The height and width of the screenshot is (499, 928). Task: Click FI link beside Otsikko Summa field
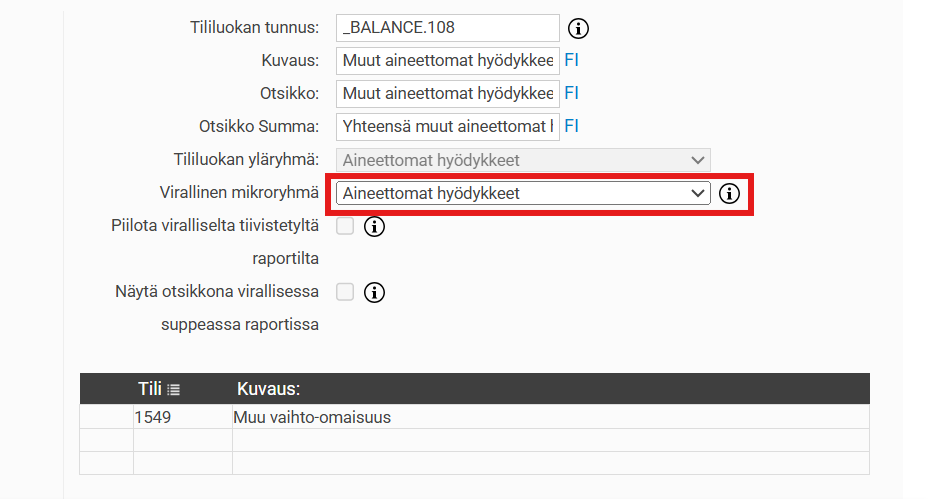(x=571, y=126)
